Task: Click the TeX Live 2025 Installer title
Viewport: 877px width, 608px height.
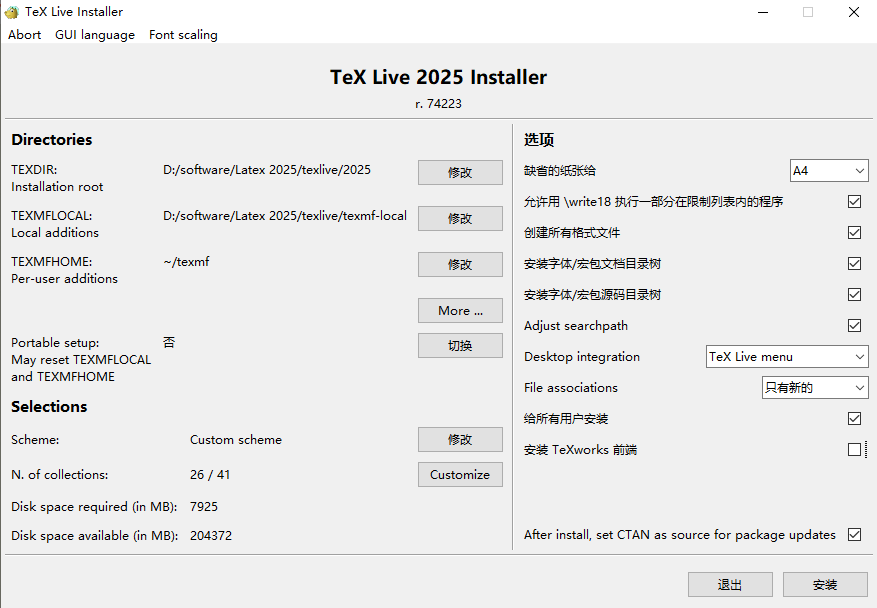Action: [438, 77]
